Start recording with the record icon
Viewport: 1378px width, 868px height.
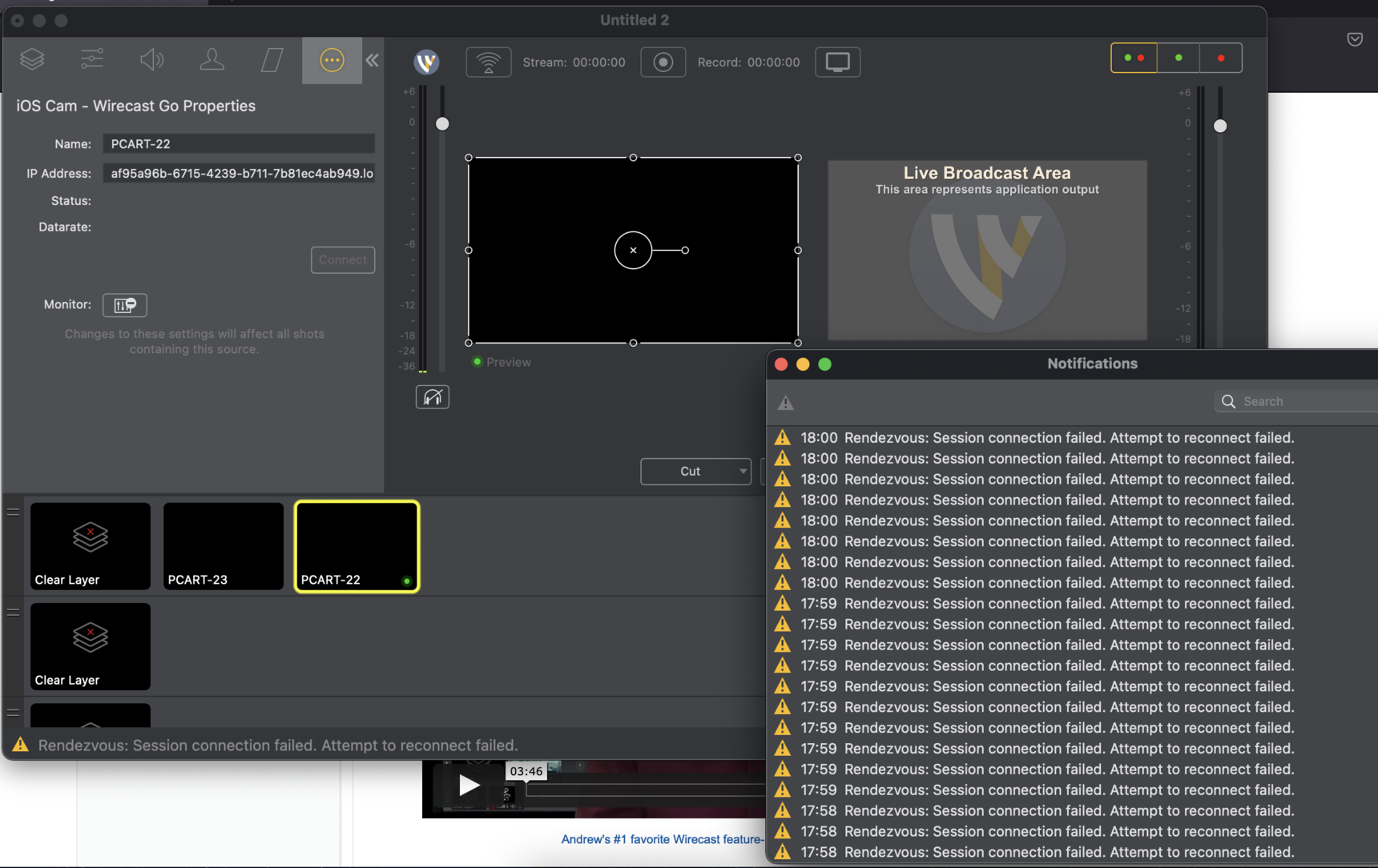pos(663,62)
